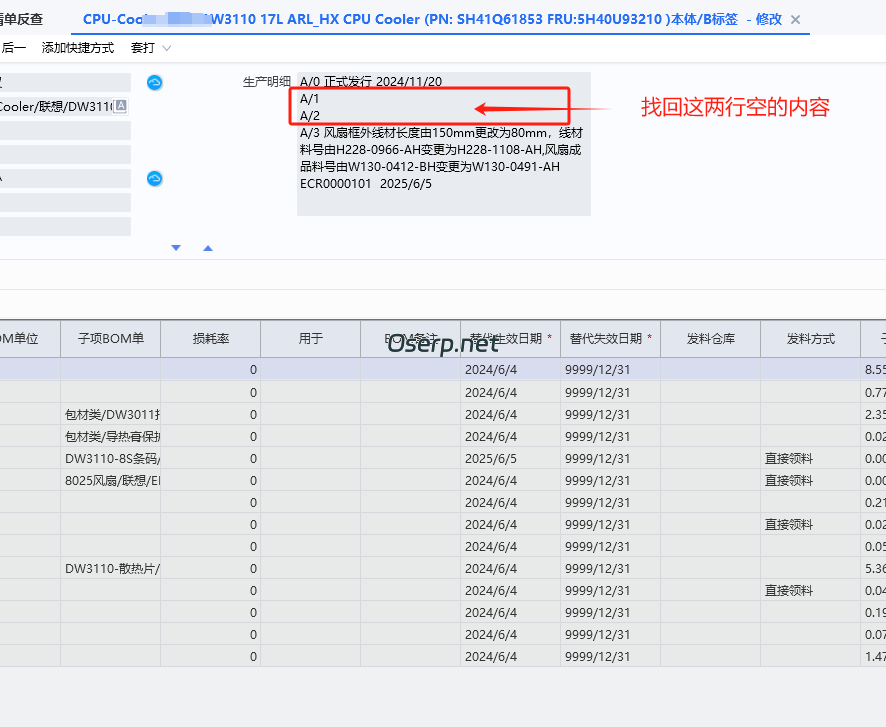Close the CPU-Cooler document tab
The image size is (886, 727).
pos(796,18)
